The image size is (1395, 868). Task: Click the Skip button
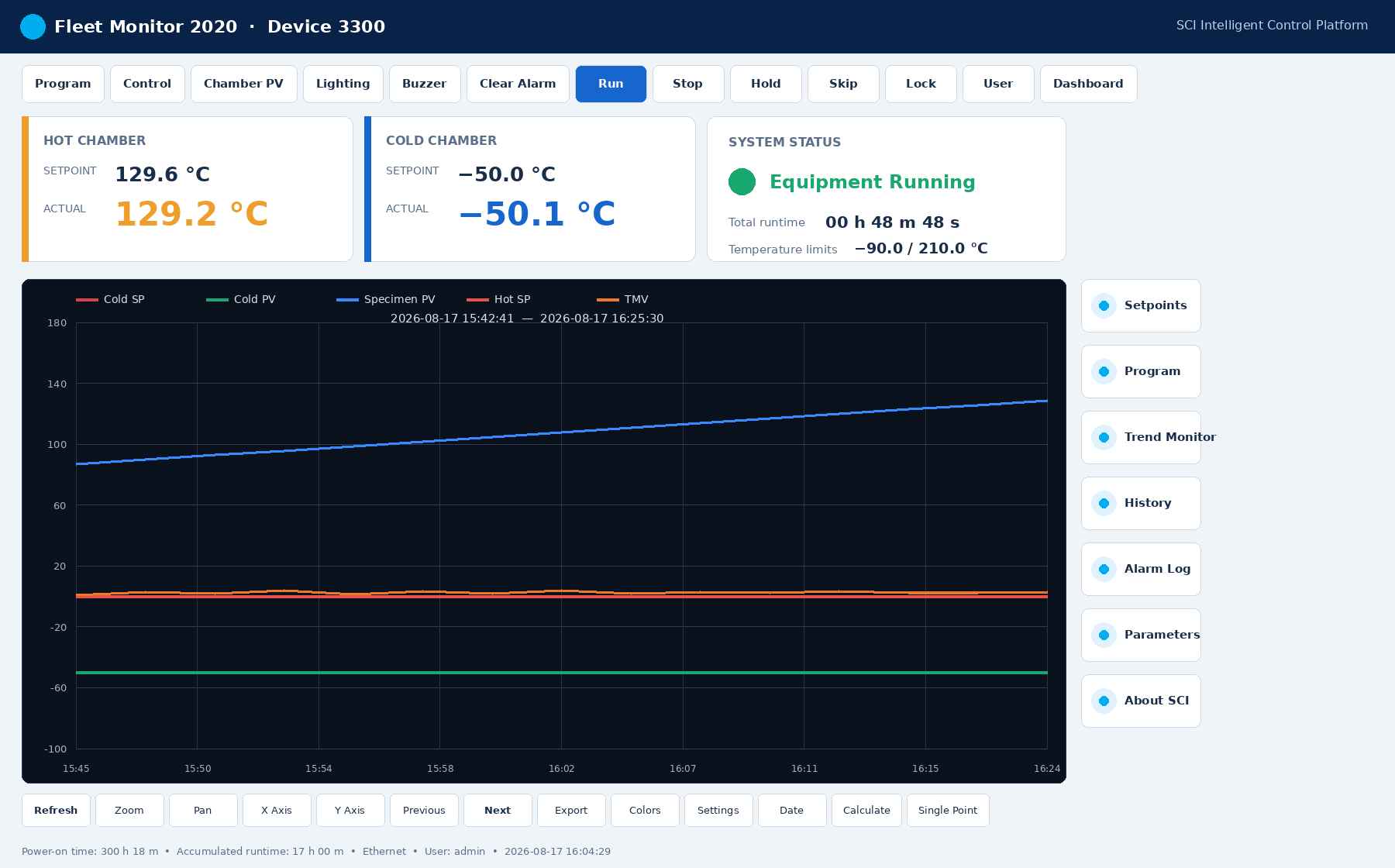(843, 84)
